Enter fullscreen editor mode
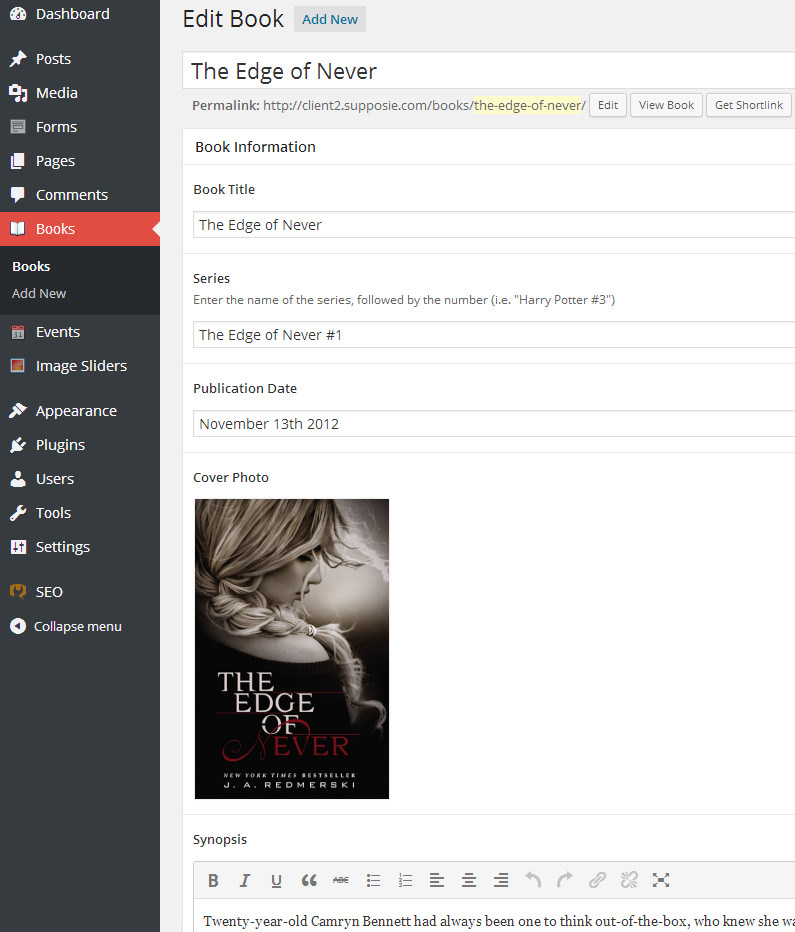Screen dimensions: 795x932 pos(661,880)
